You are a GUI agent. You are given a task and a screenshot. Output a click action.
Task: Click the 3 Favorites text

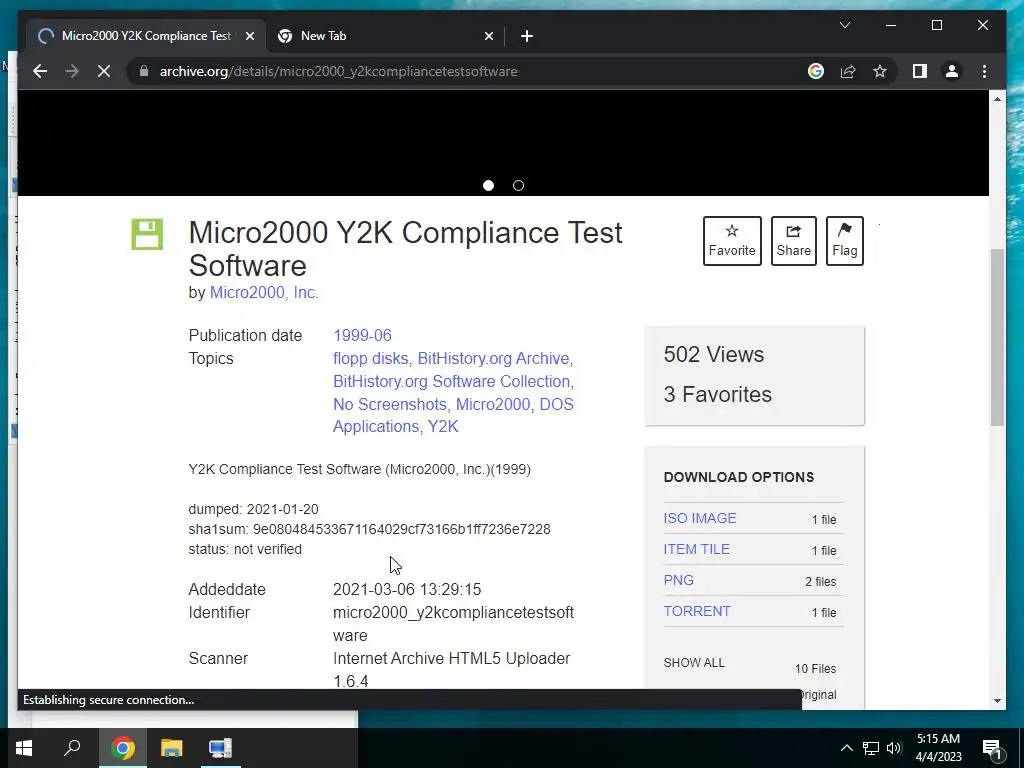point(718,394)
